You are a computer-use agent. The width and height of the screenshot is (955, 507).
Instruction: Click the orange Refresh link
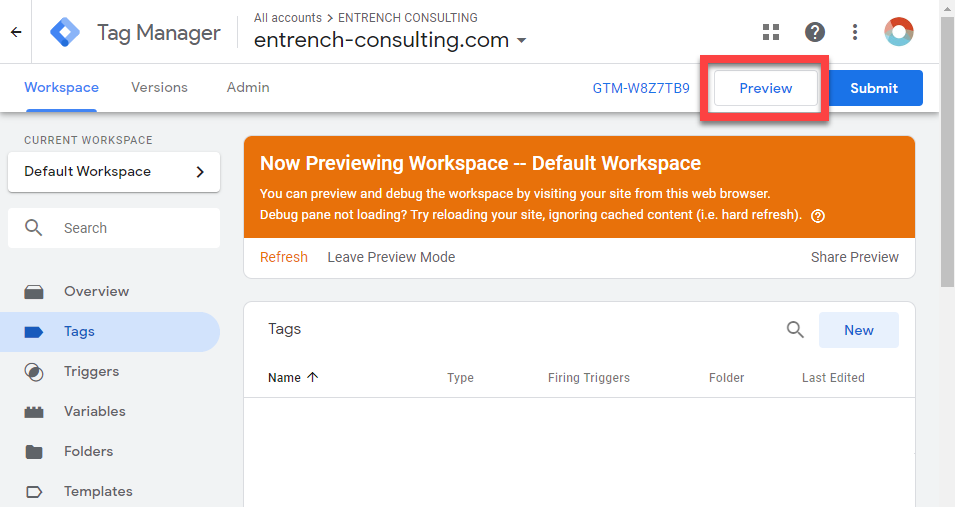tap(284, 257)
